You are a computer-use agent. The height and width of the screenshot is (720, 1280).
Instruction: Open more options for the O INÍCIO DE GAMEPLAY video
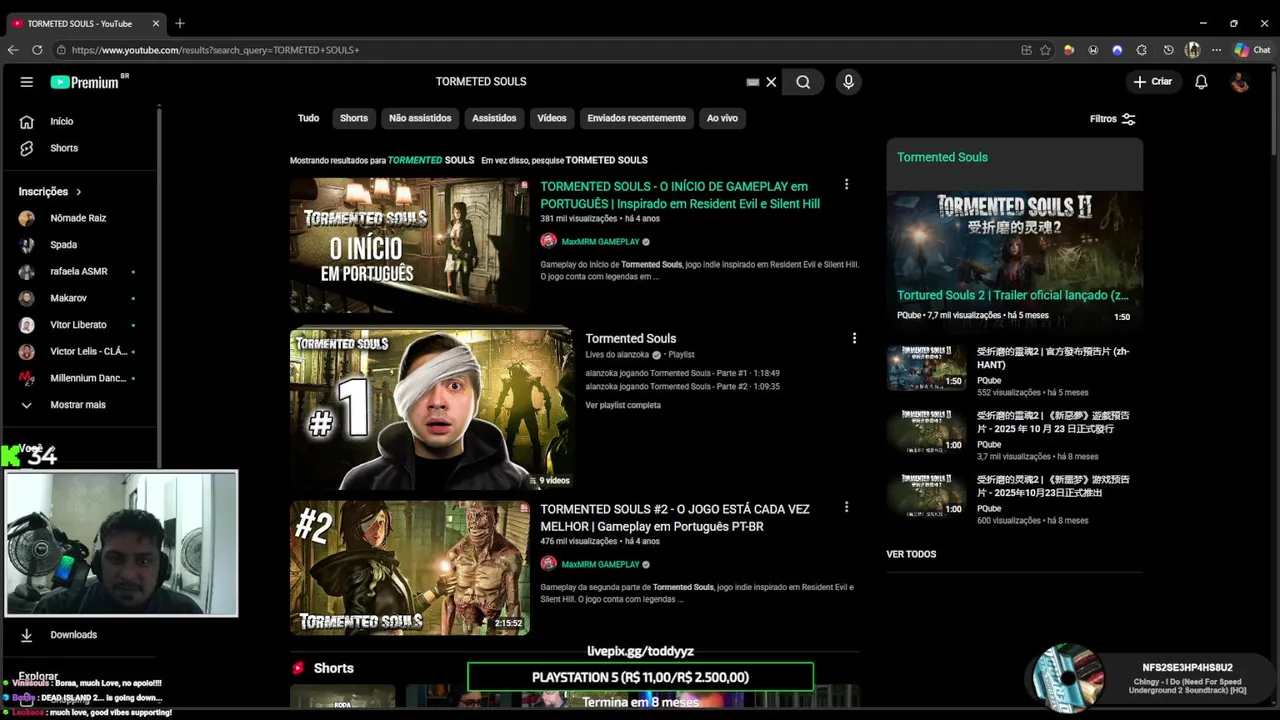(846, 184)
